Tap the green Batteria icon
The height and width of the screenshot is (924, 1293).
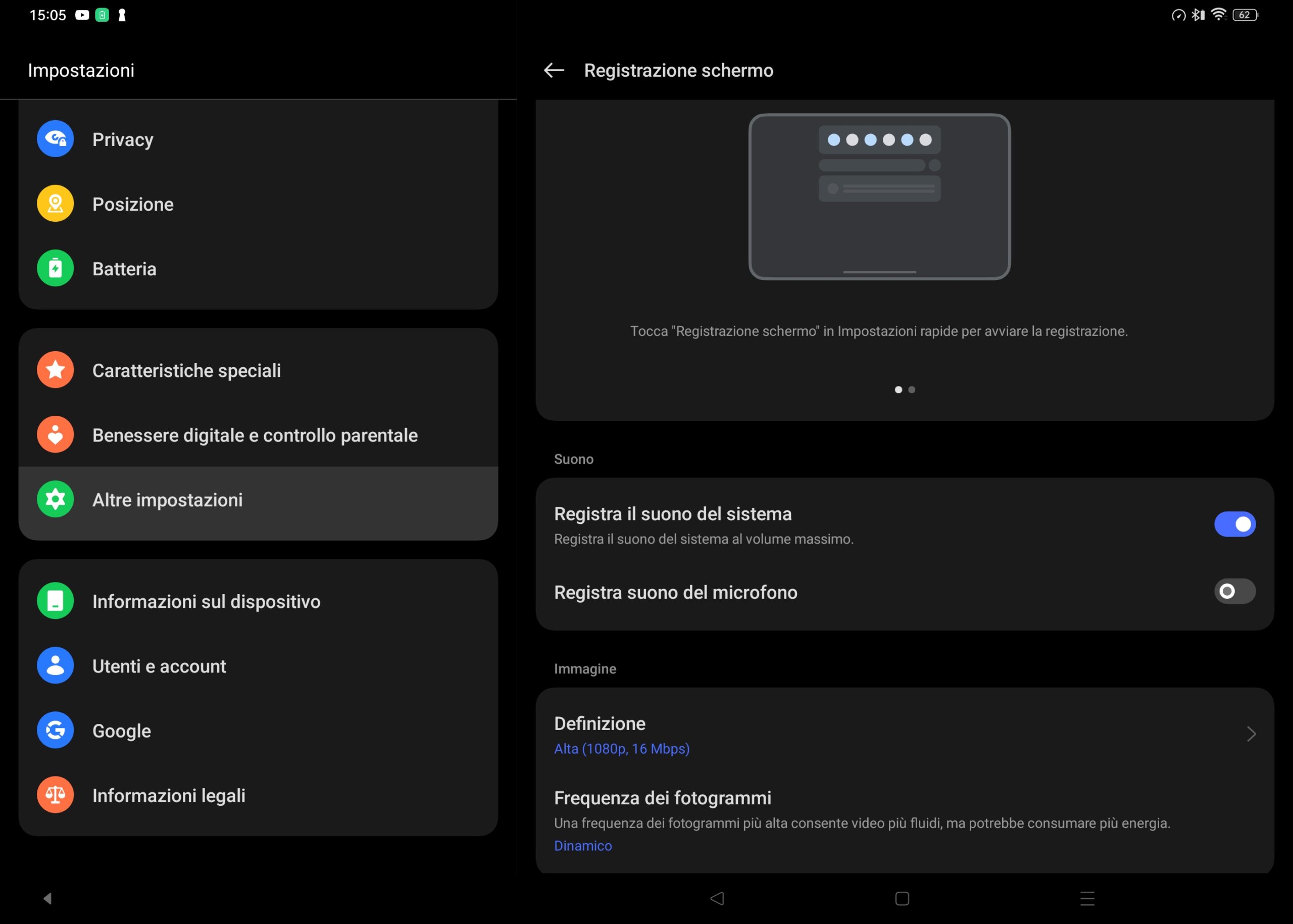55,268
